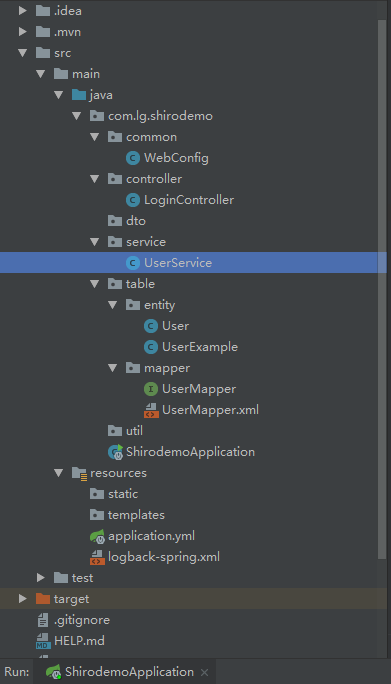Select the application.yml file name
This screenshot has height=684, width=391.
coord(151,536)
